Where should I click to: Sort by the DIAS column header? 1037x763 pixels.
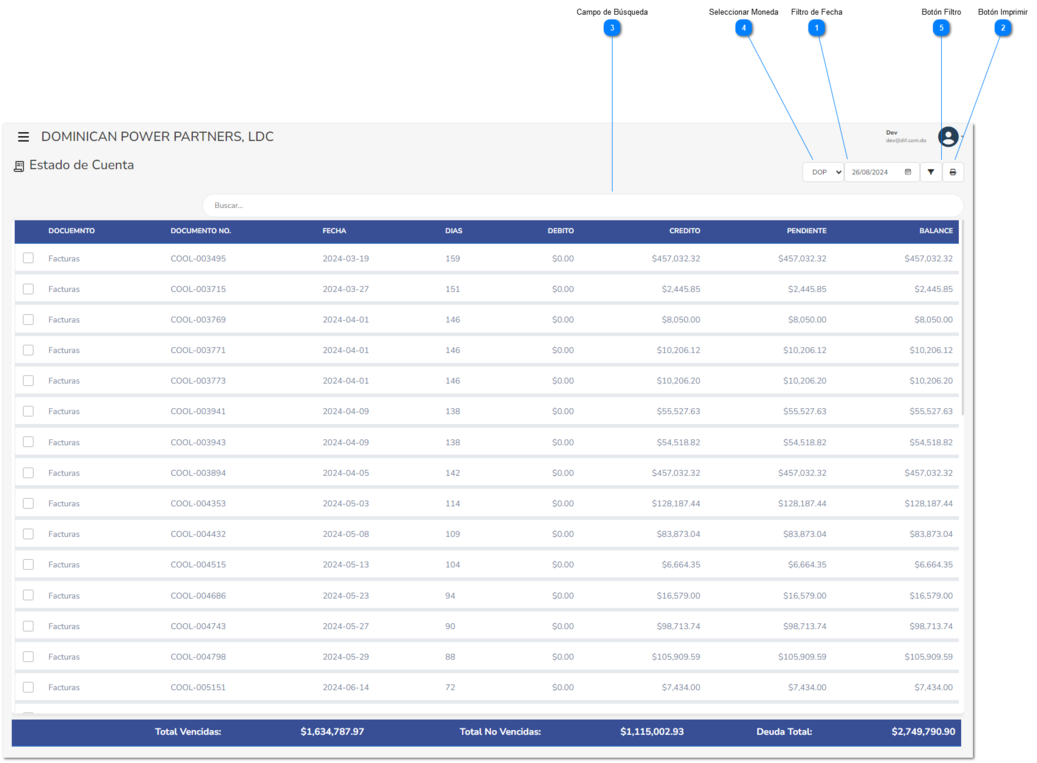[x=454, y=231]
